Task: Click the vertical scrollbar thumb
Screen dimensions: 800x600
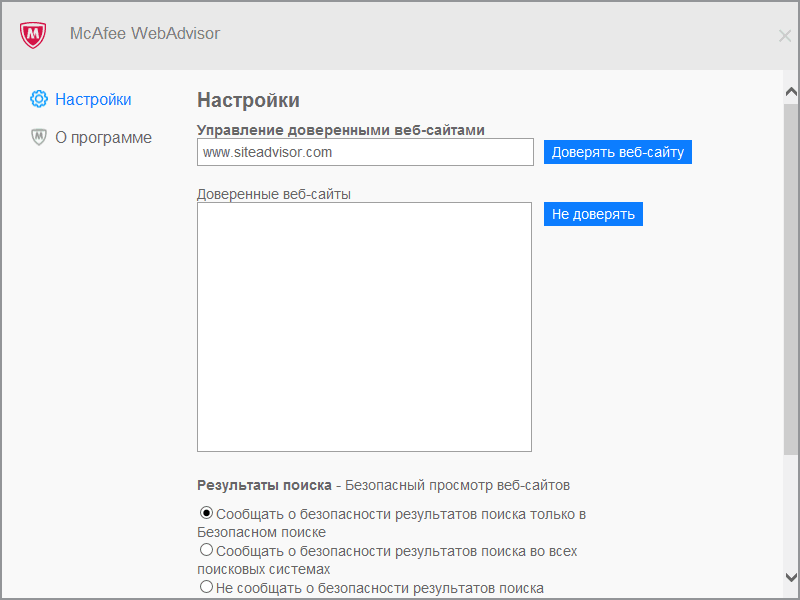Action: pos(791,279)
